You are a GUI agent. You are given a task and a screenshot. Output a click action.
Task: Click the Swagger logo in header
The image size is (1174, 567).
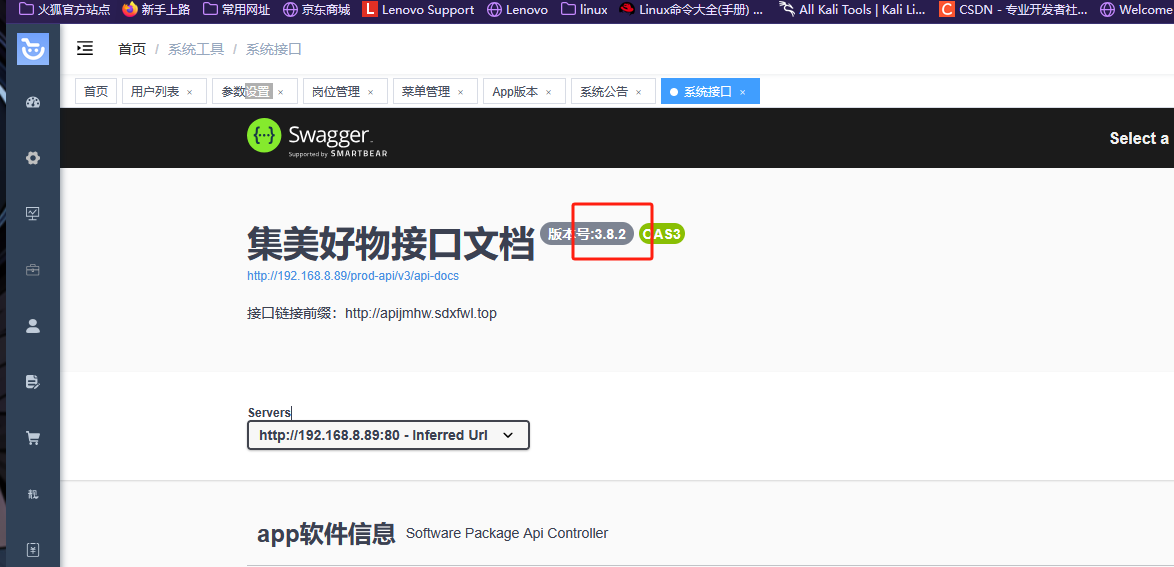tap(317, 138)
